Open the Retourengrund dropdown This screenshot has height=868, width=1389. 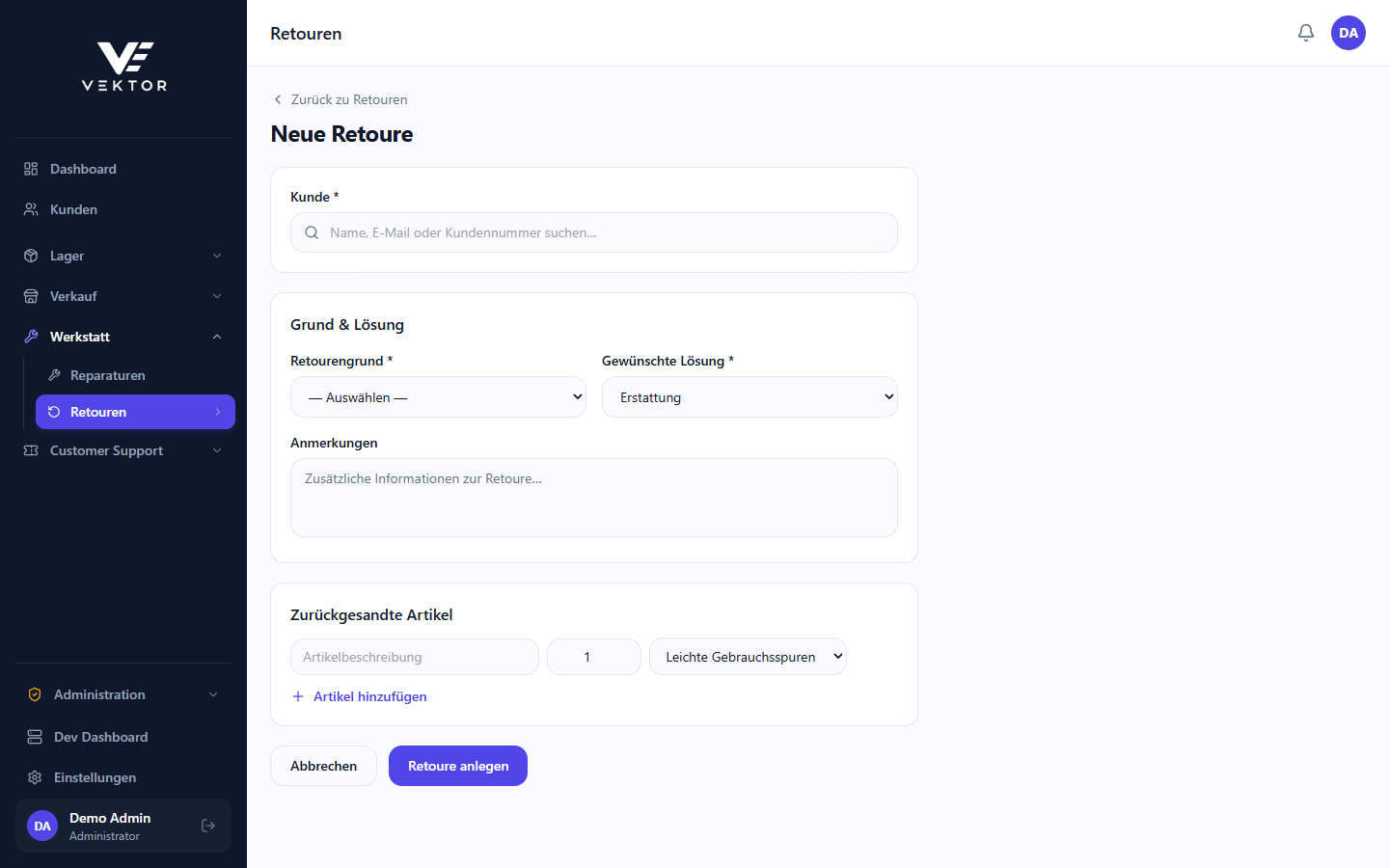(x=438, y=397)
